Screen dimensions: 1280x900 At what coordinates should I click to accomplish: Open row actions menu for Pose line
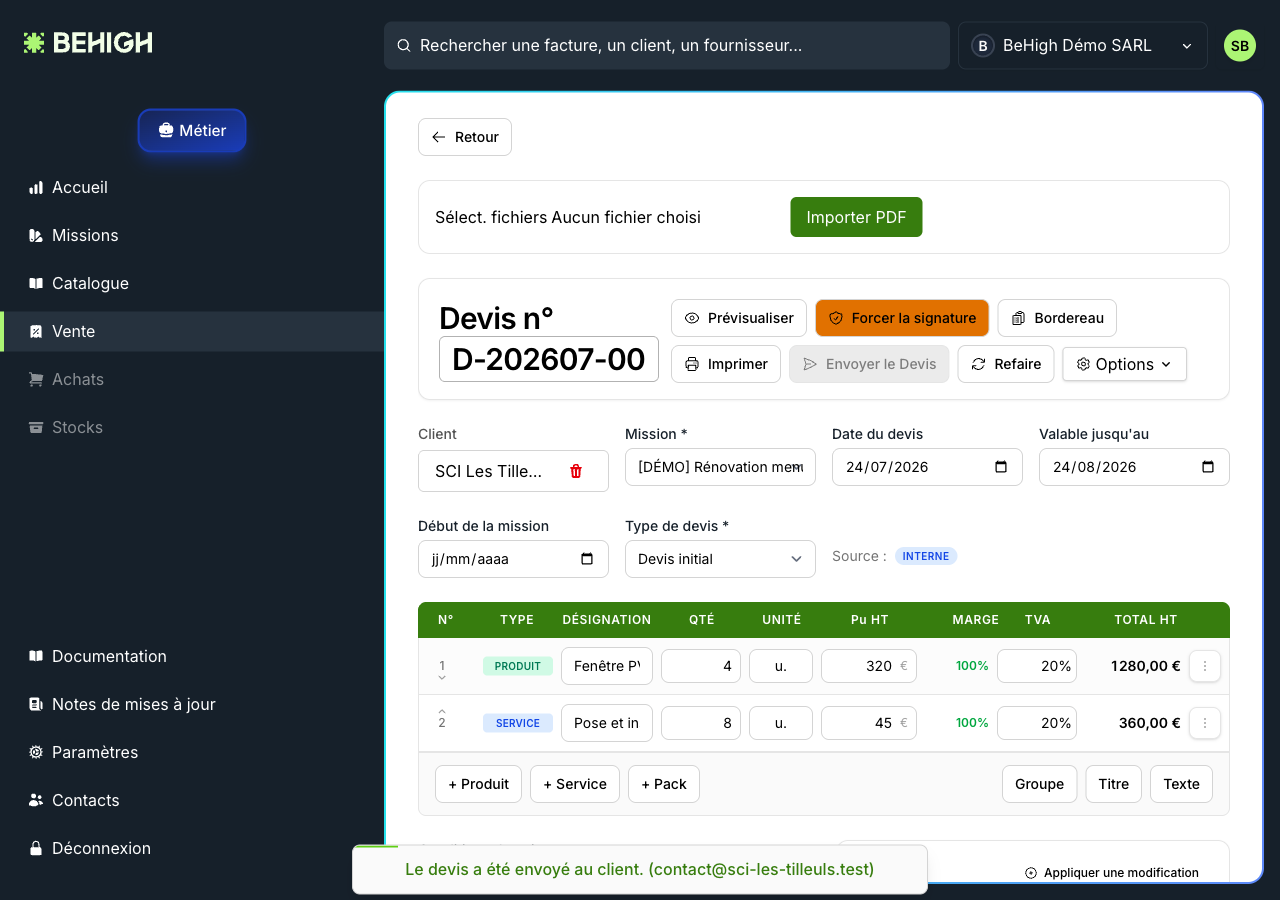click(1205, 723)
